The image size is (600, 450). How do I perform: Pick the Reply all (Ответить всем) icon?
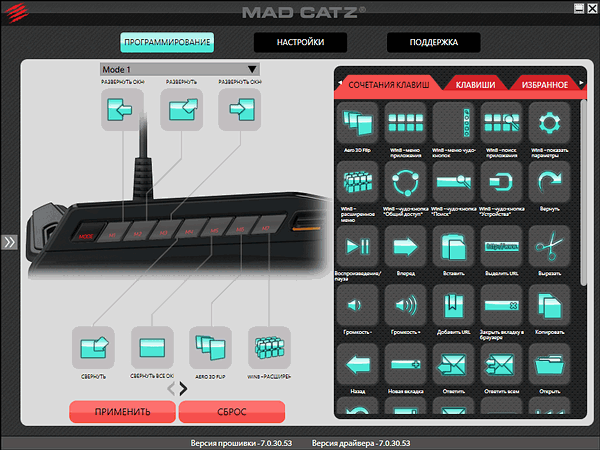501,364
